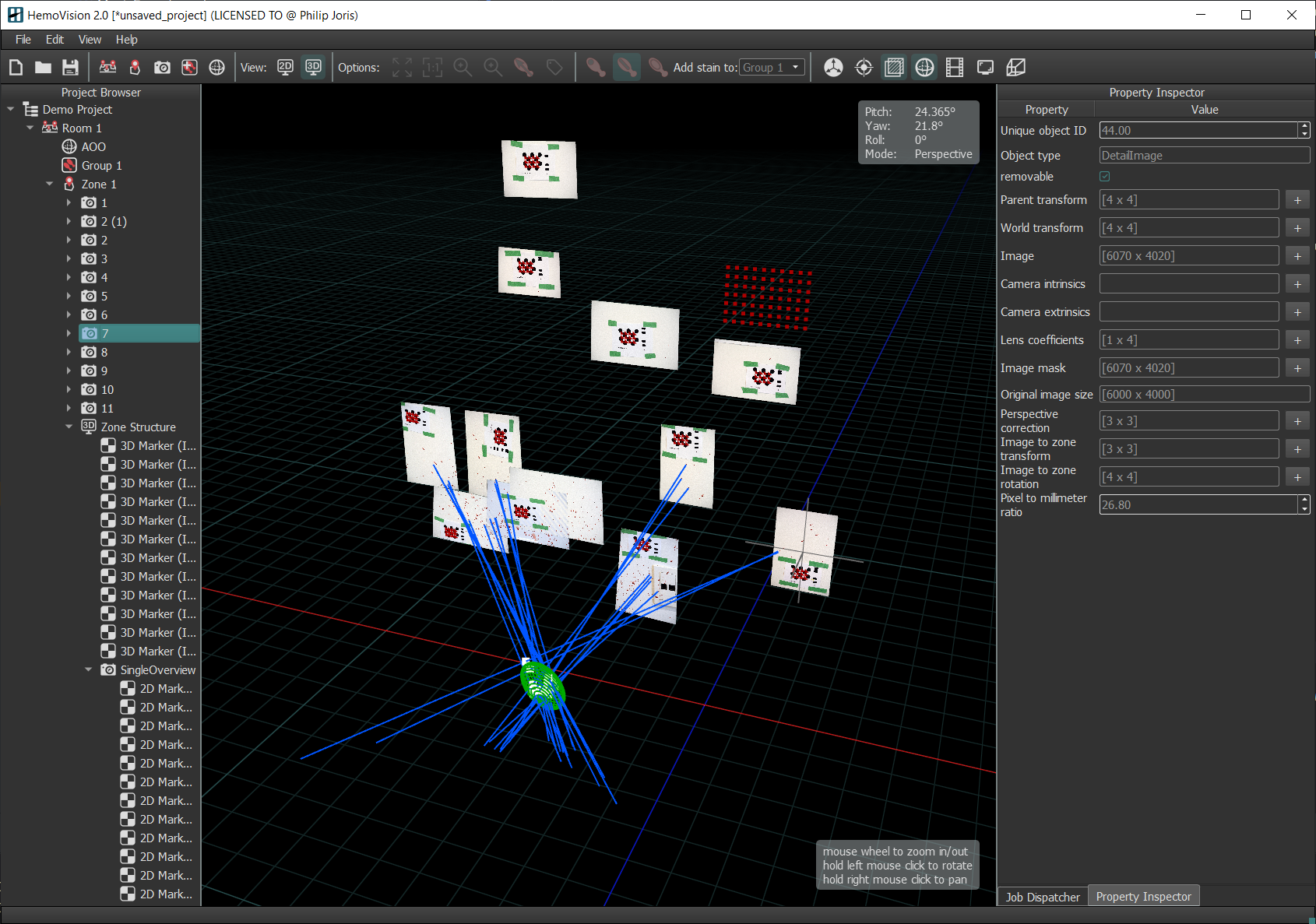Save the project with the floppy disk icon
1316x924 pixels.
click(70, 68)
